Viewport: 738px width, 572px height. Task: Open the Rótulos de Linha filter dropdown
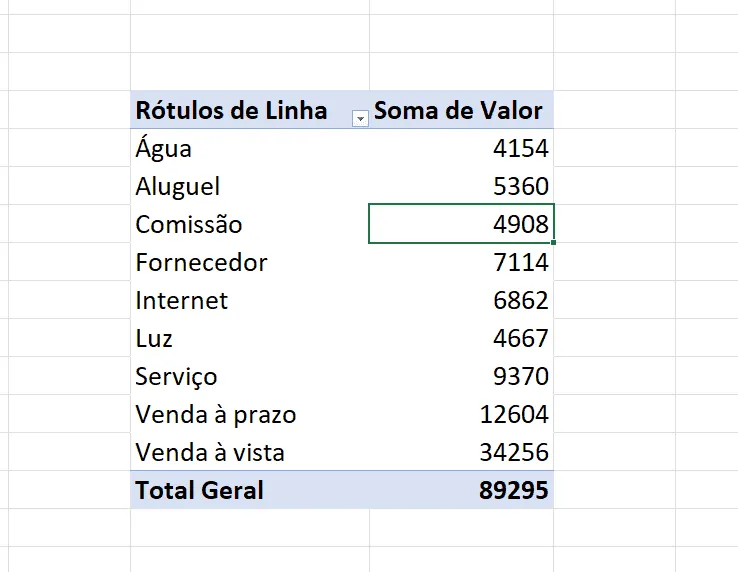(360, 119)
